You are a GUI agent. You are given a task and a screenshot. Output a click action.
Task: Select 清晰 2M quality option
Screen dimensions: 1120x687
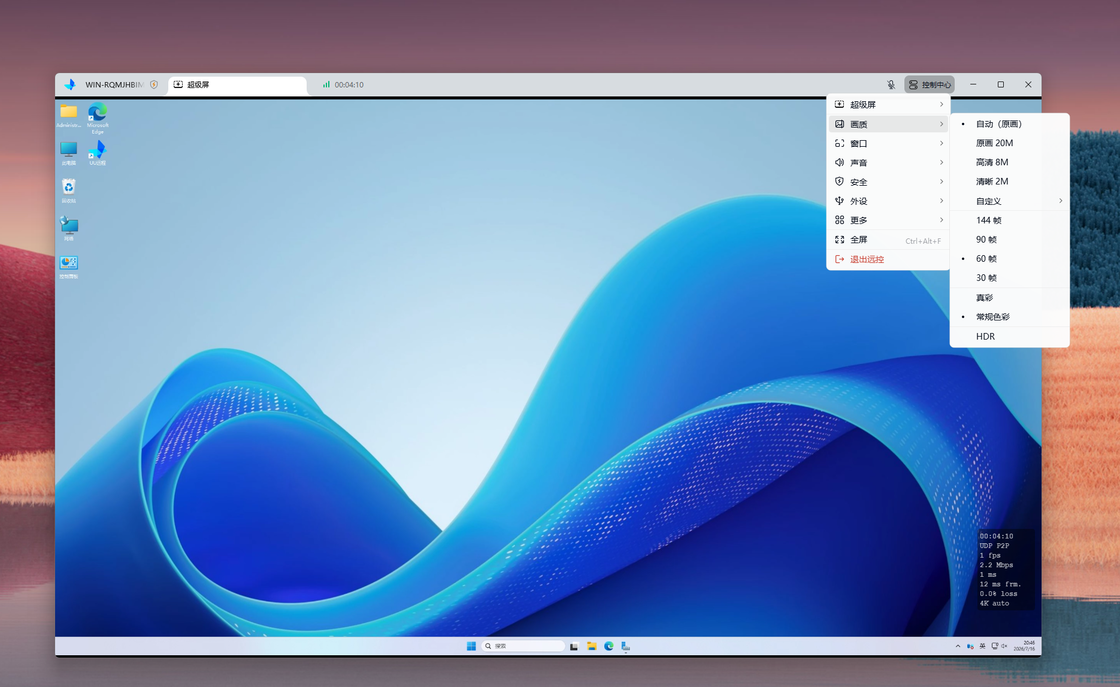[x=1009, y=181]
